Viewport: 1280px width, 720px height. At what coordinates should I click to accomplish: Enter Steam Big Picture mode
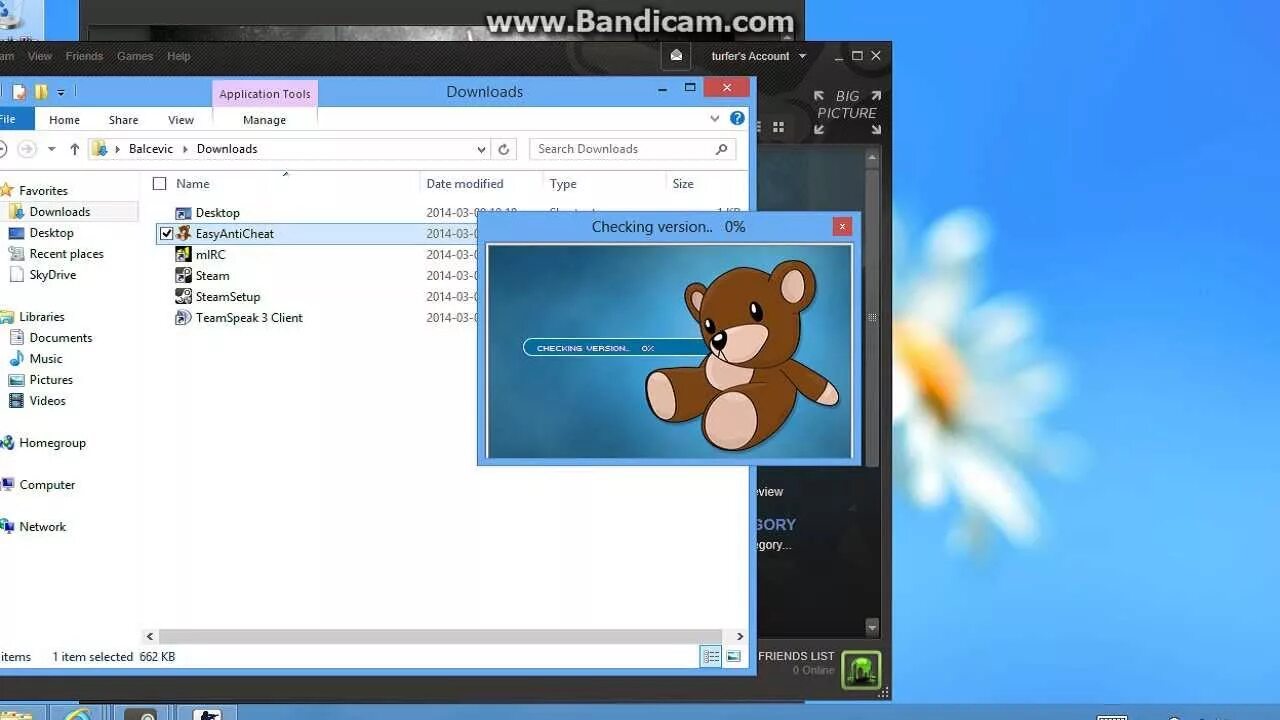(847, 112)
